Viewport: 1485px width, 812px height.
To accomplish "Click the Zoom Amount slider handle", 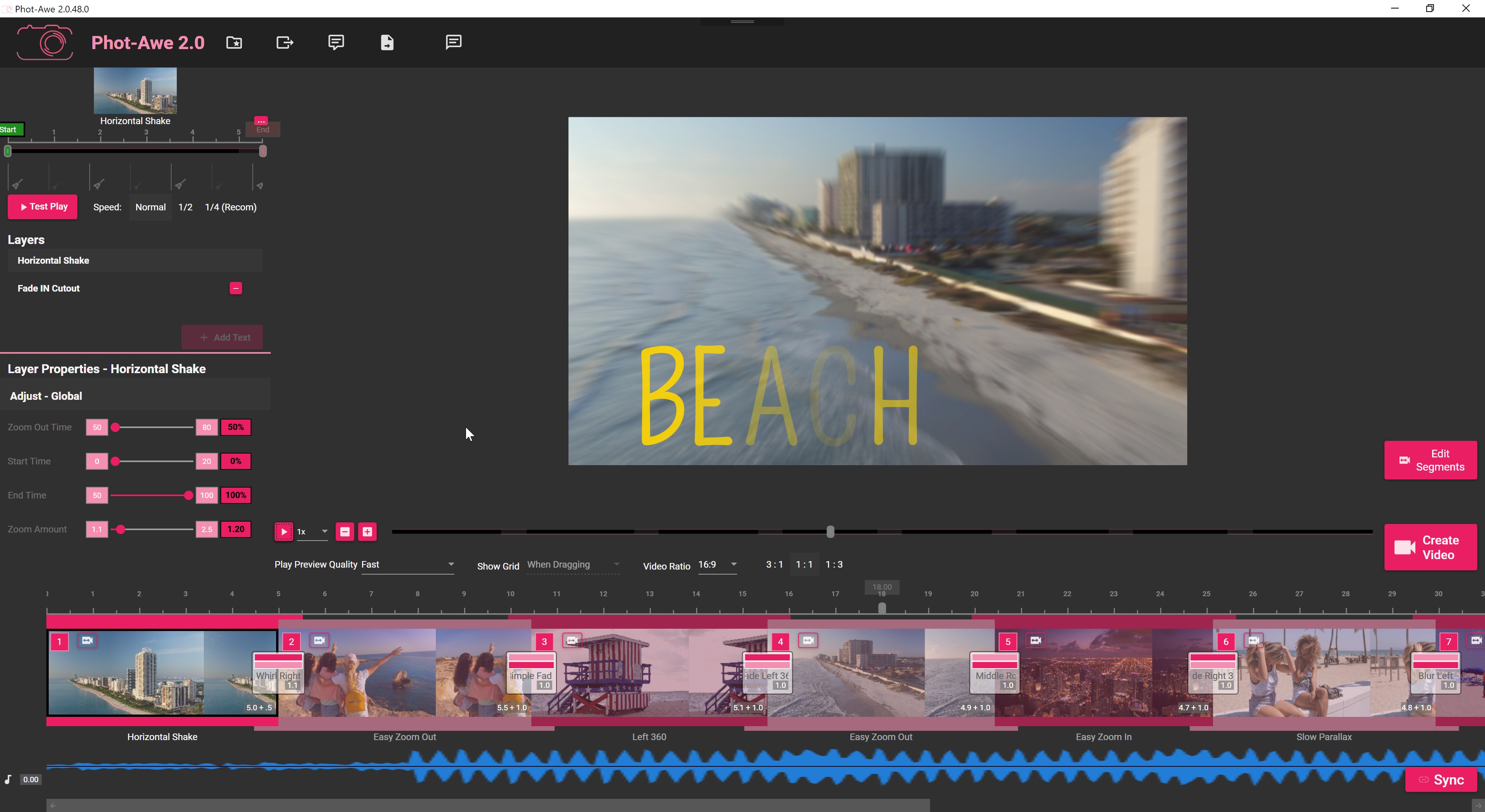I will coord(121,529).
